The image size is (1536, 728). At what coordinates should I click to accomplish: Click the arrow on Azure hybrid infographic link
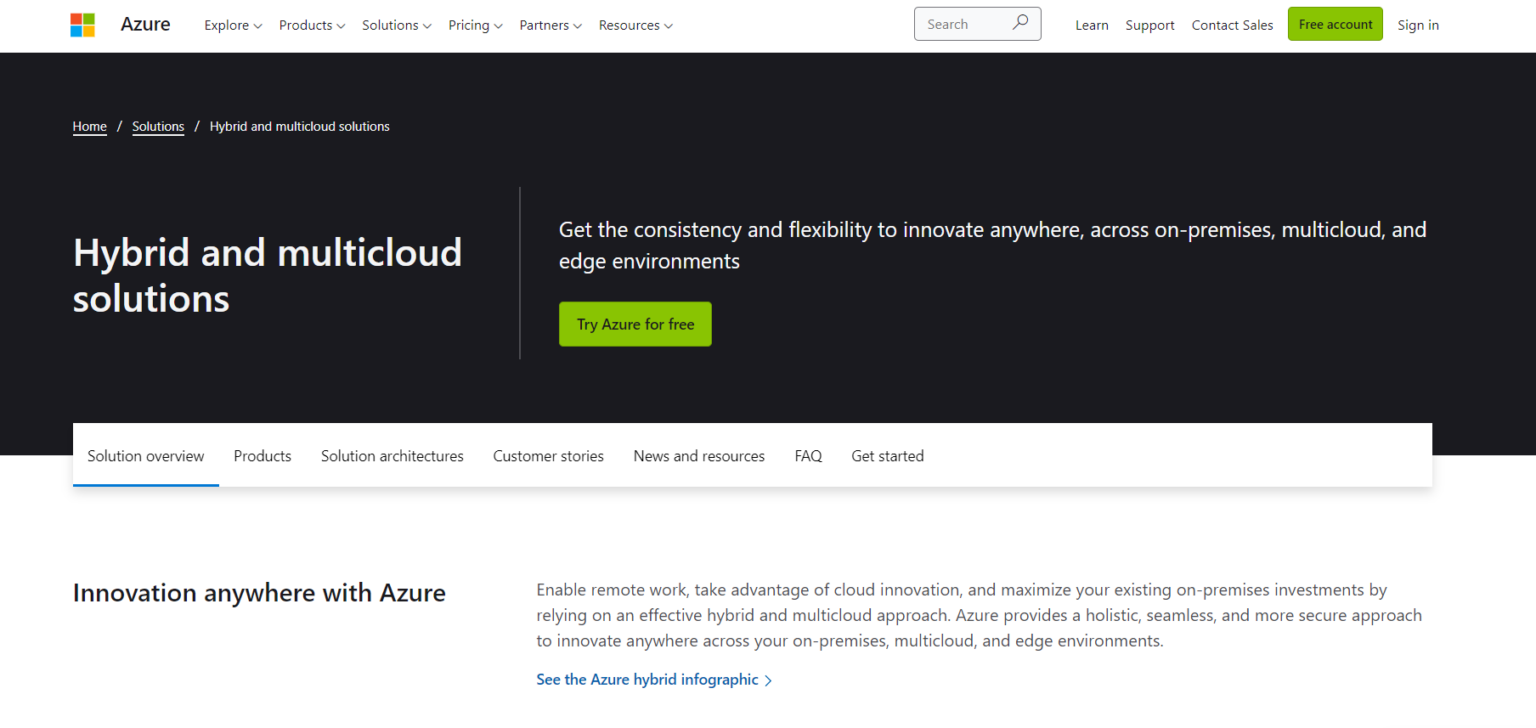pos(768,679)
